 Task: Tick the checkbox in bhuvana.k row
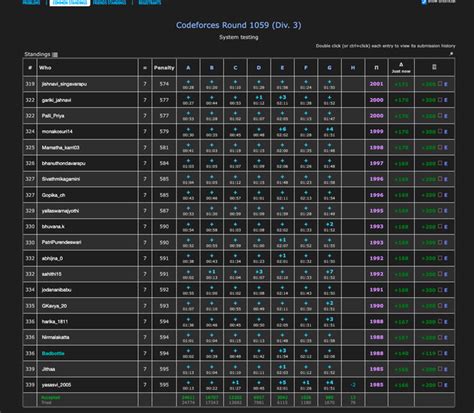[x=440, y=226]
